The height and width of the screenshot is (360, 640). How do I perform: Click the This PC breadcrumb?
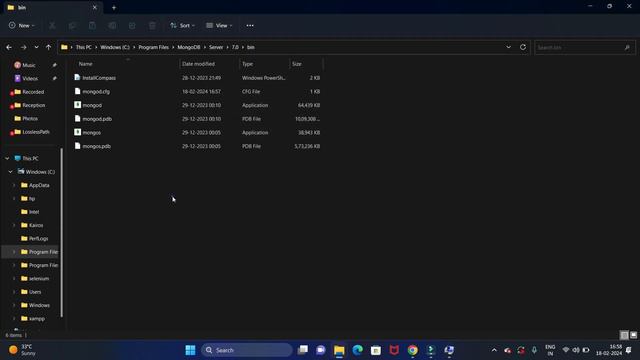click(x=84, y=47)
